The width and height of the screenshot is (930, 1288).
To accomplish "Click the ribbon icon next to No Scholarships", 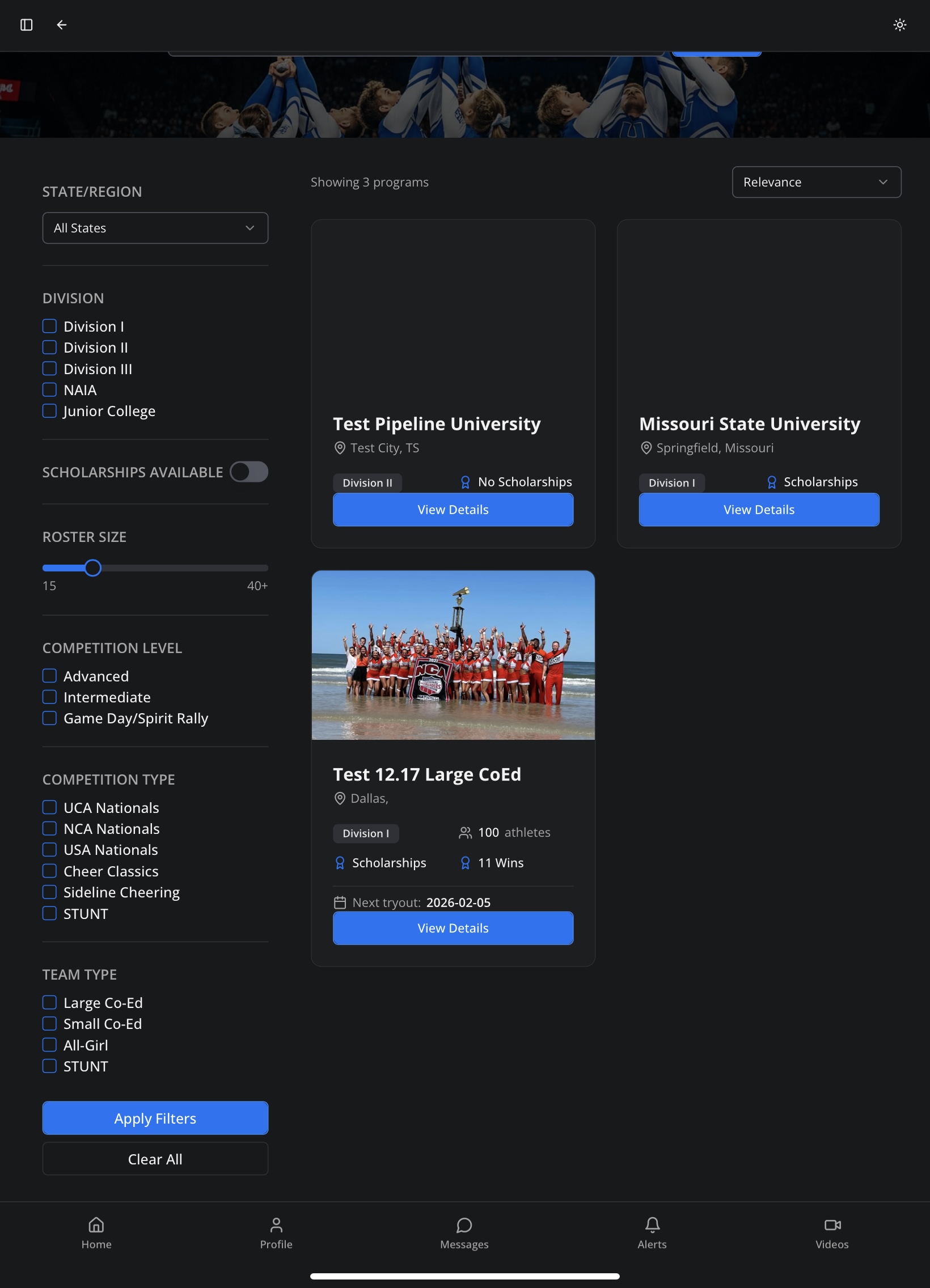I will [466, 482].
